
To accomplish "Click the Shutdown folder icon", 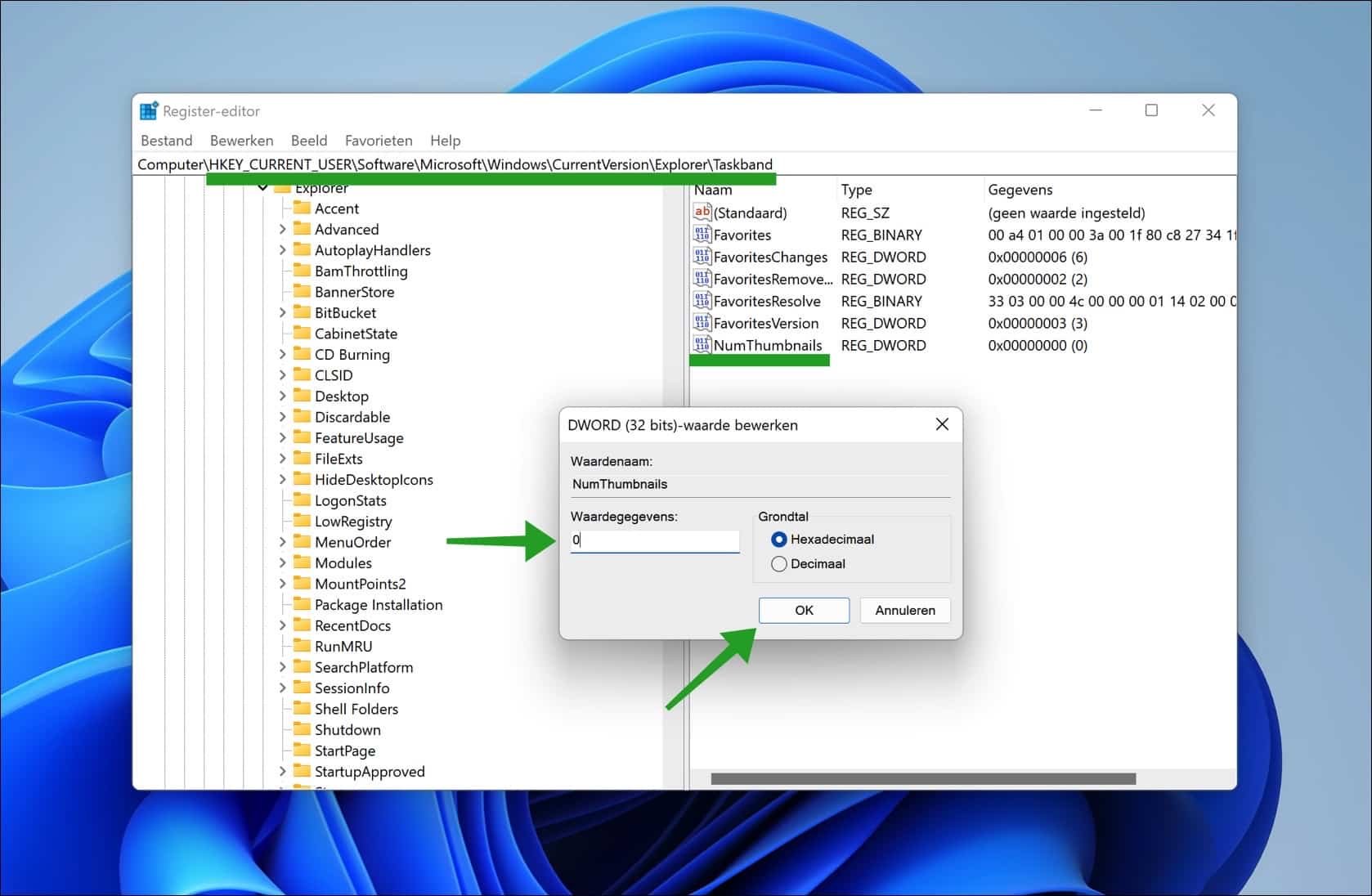I will pos(302,729).
